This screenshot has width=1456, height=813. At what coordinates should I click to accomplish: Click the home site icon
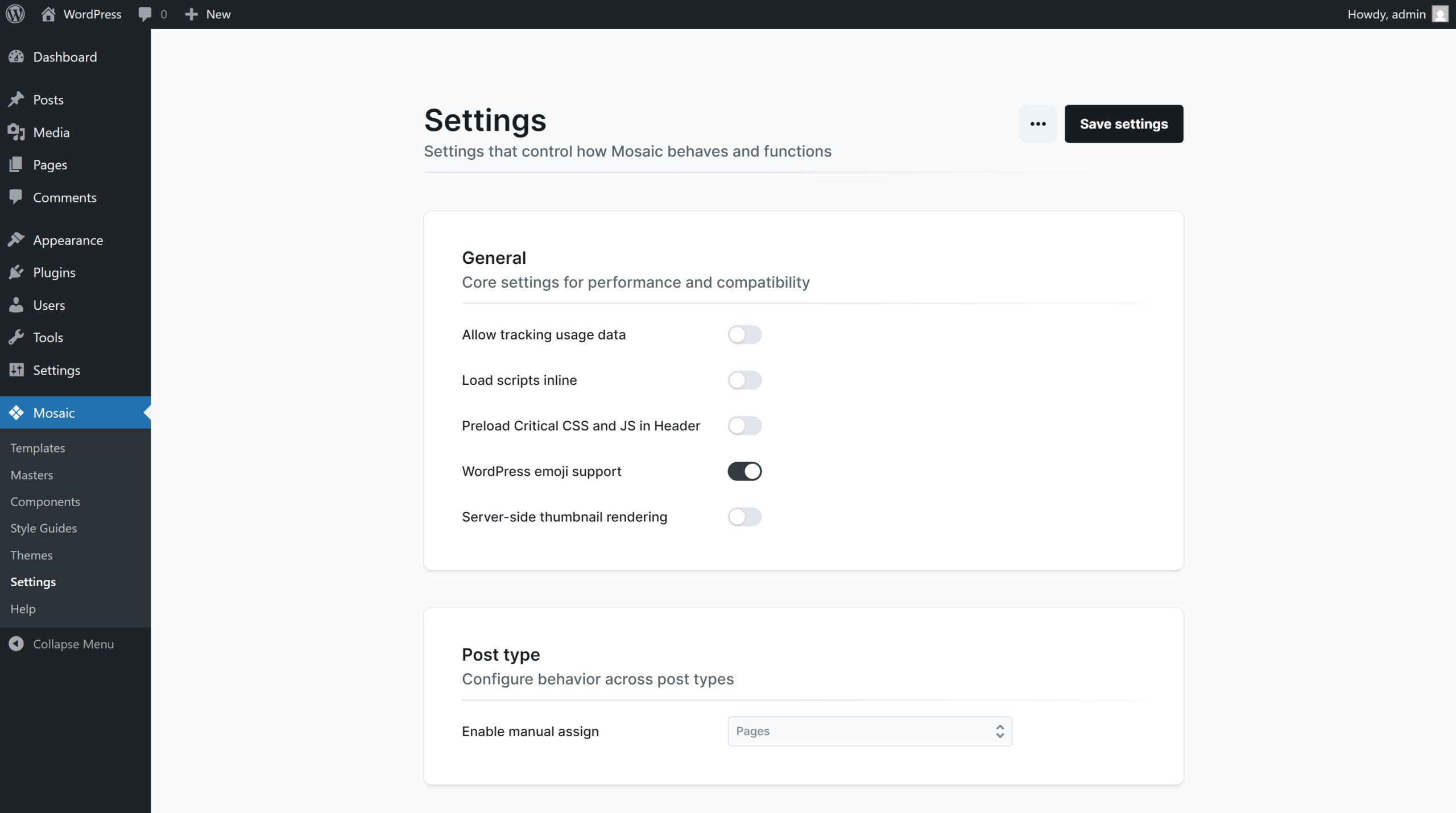click(x=48, y=14)
